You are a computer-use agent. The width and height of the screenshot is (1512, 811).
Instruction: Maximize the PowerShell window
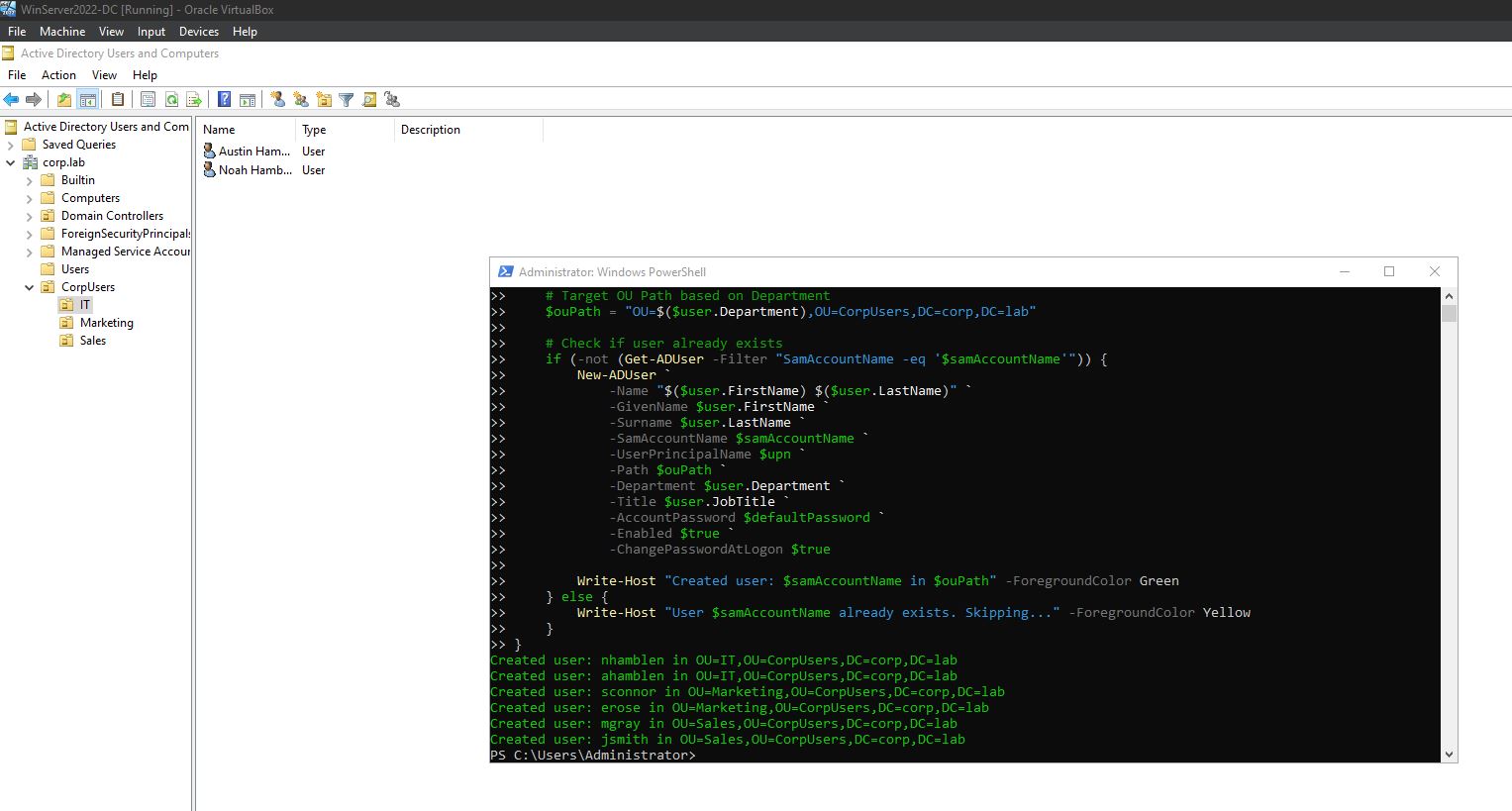click(x=1389, y=271)
